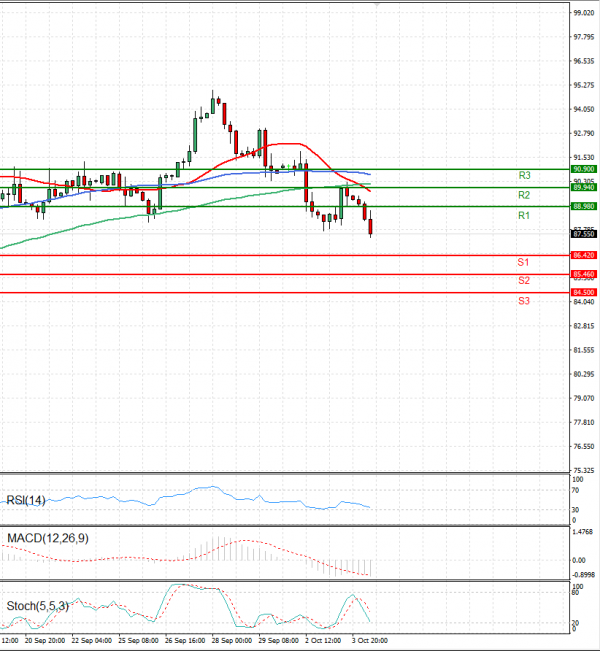600x651 pixels.
Task: Click the MACD 1.4768 scale value
Action: [583, 532]
